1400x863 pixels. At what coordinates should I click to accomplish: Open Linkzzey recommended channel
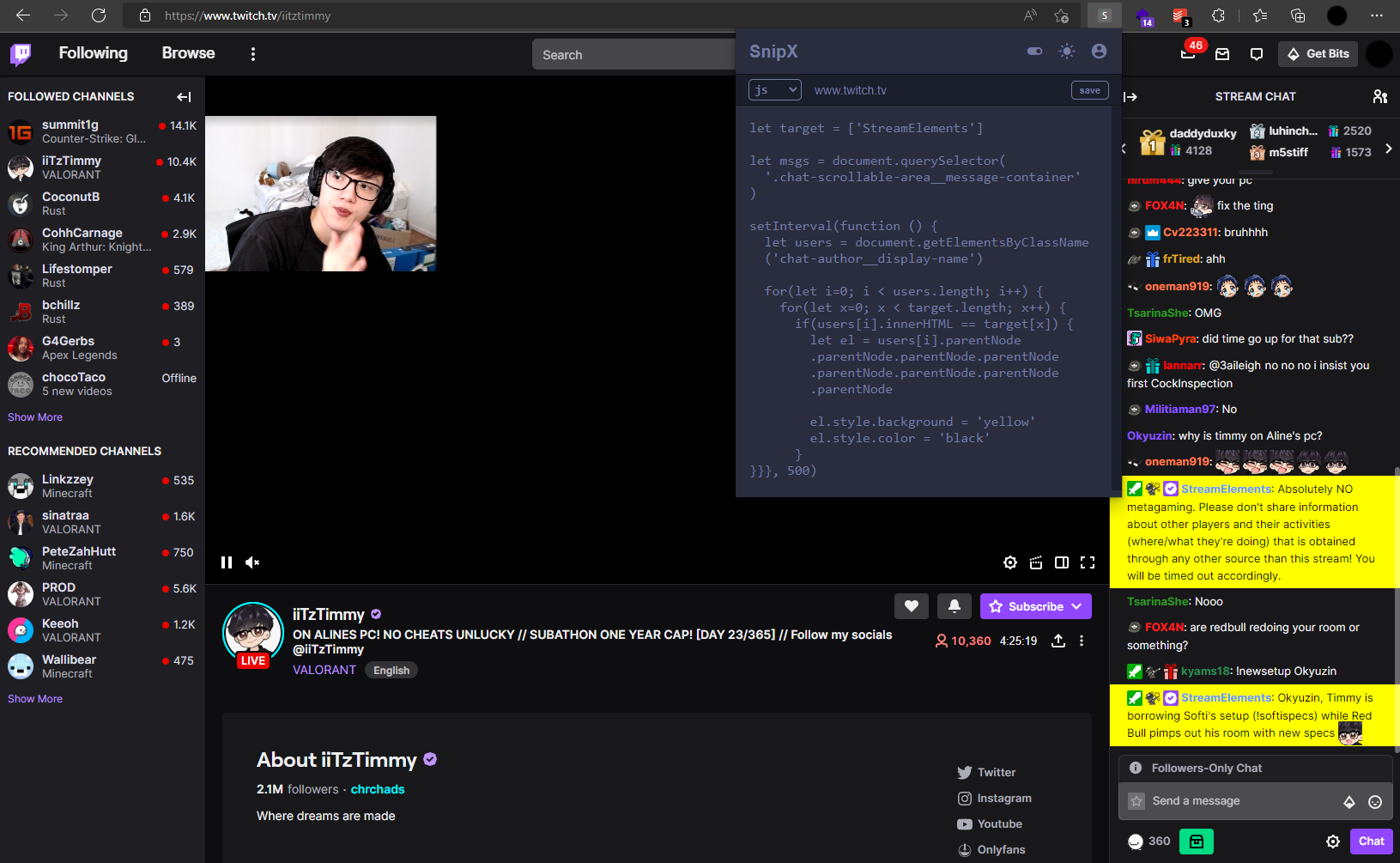click(x=102, y=486)
